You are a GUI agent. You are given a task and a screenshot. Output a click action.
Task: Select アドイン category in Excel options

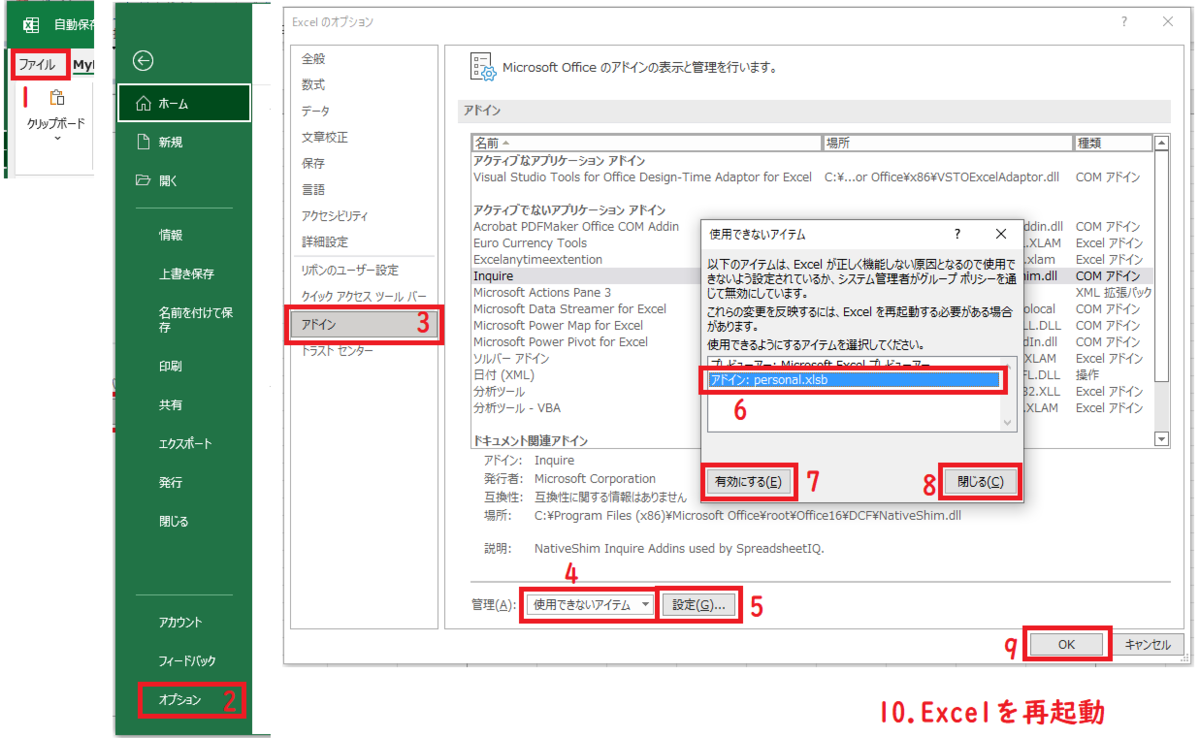(x=364, y=324)
